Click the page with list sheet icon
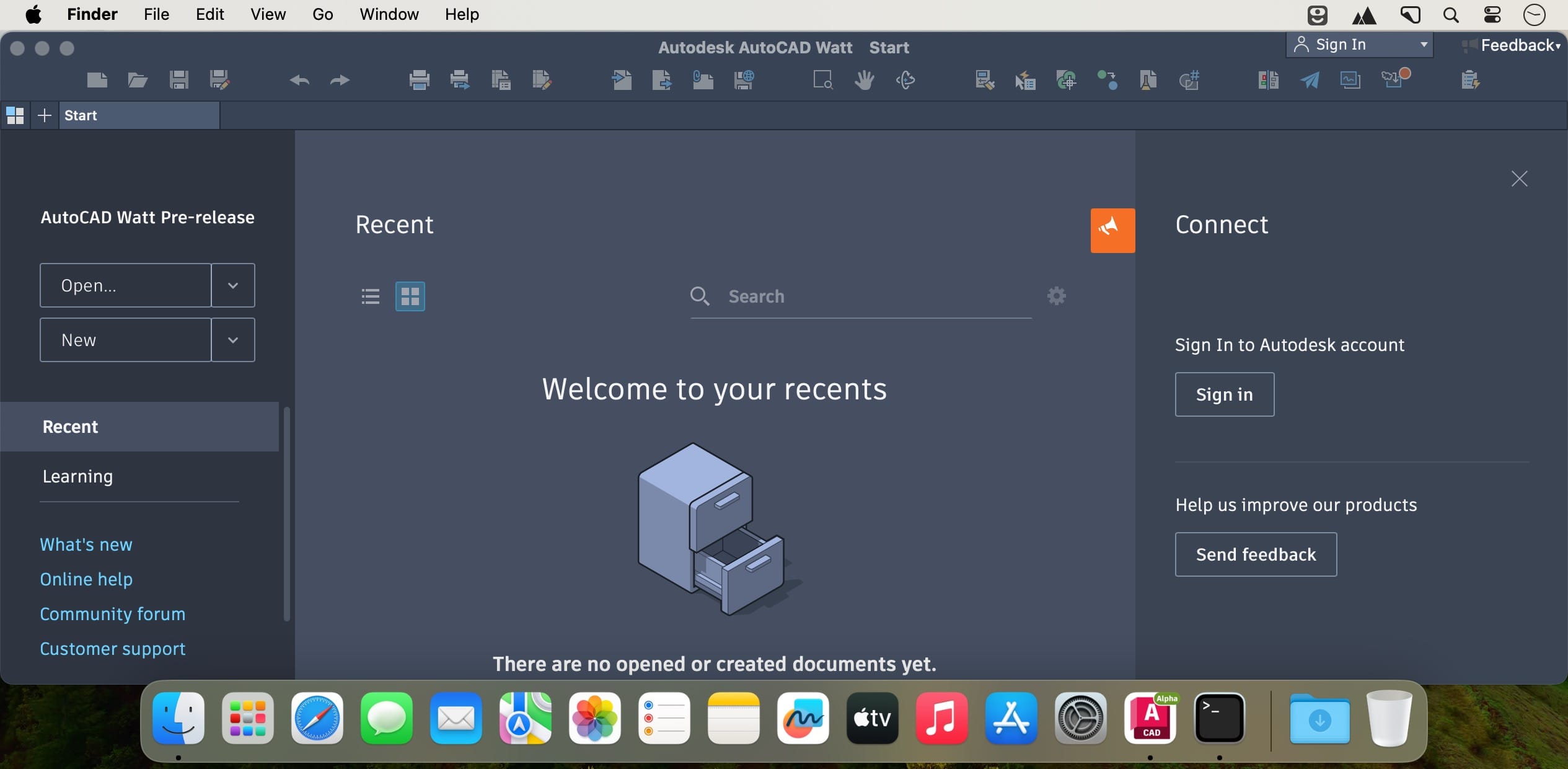 [x=501, y=80]
